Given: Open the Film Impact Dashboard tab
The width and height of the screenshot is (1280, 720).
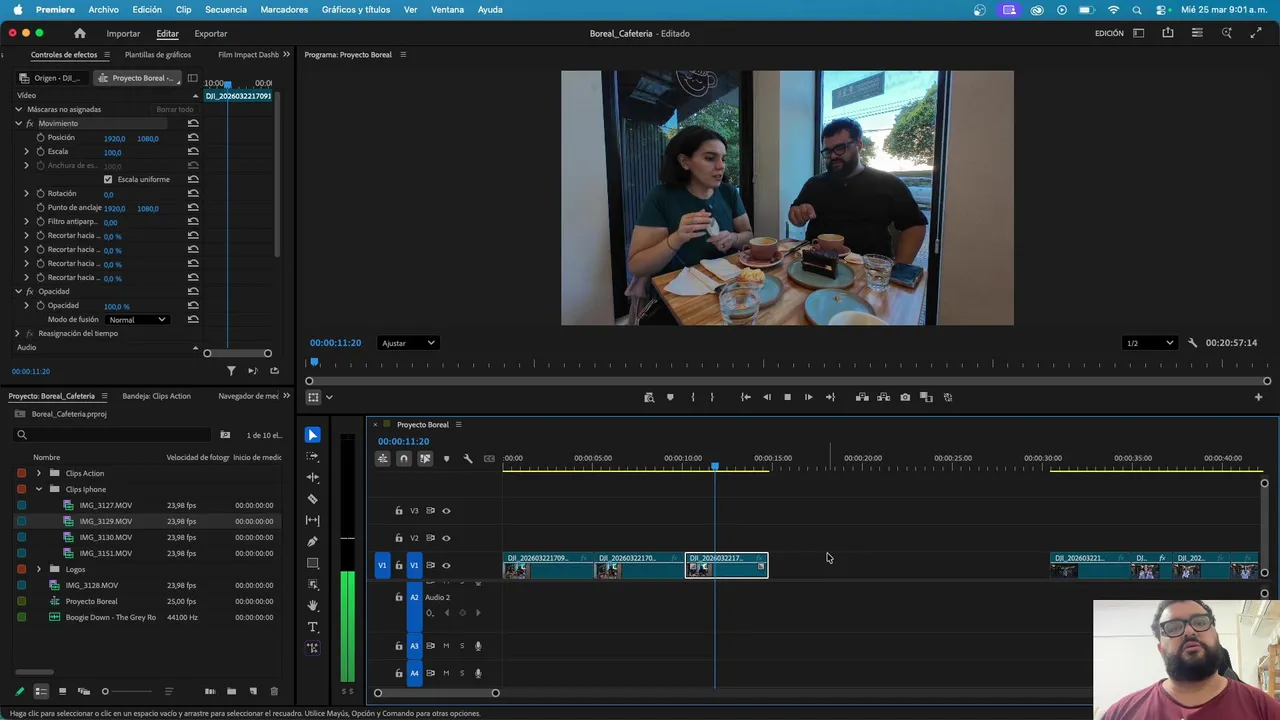Looking at the screenshot, I should [x=248, y=55].
